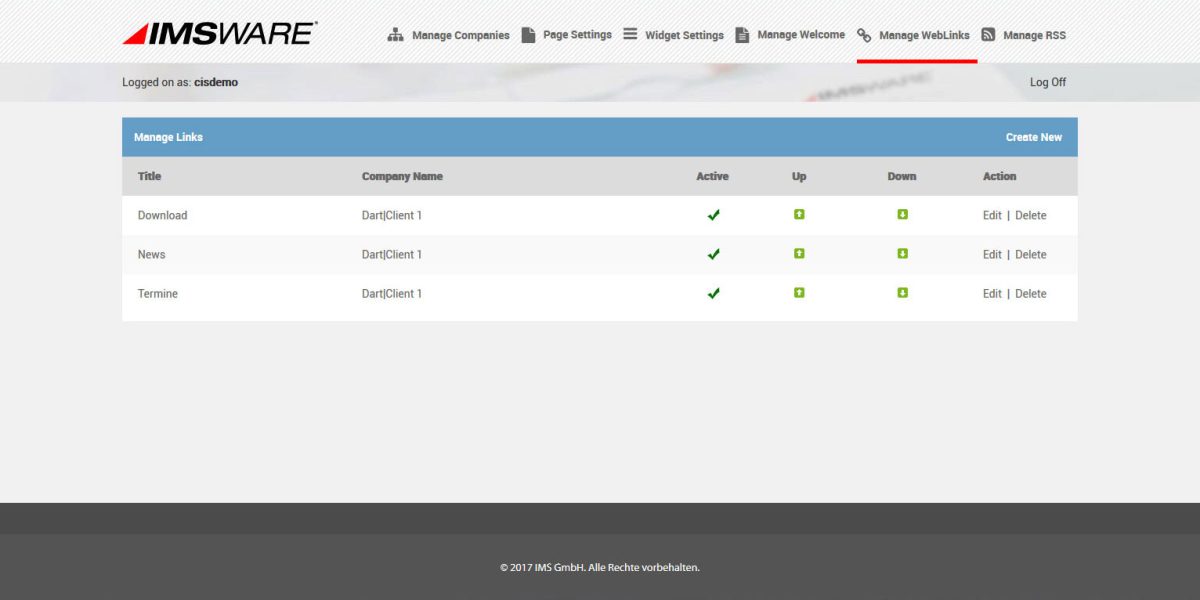Log Off from the cisdemo session
This screenshot has width=1200, height=600.
click(1047, 83)
